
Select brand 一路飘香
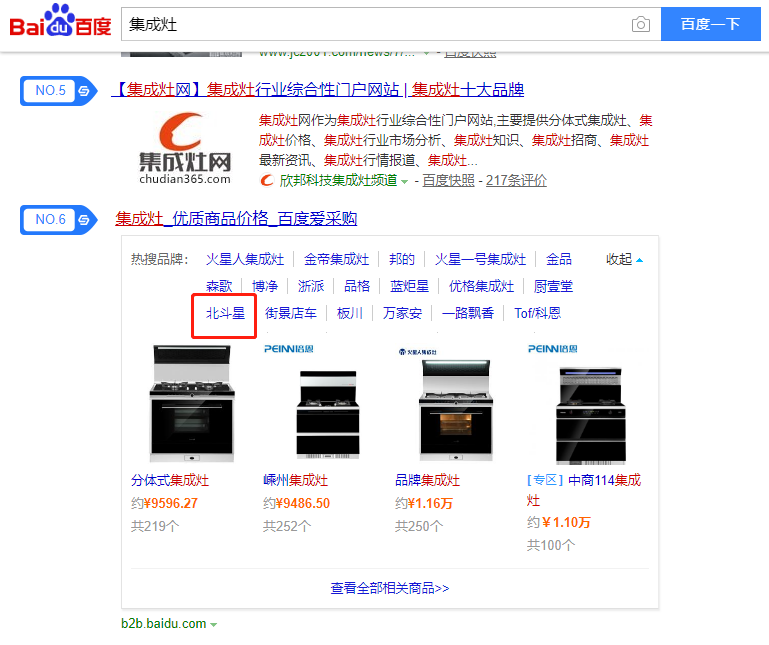click(468, 313)
